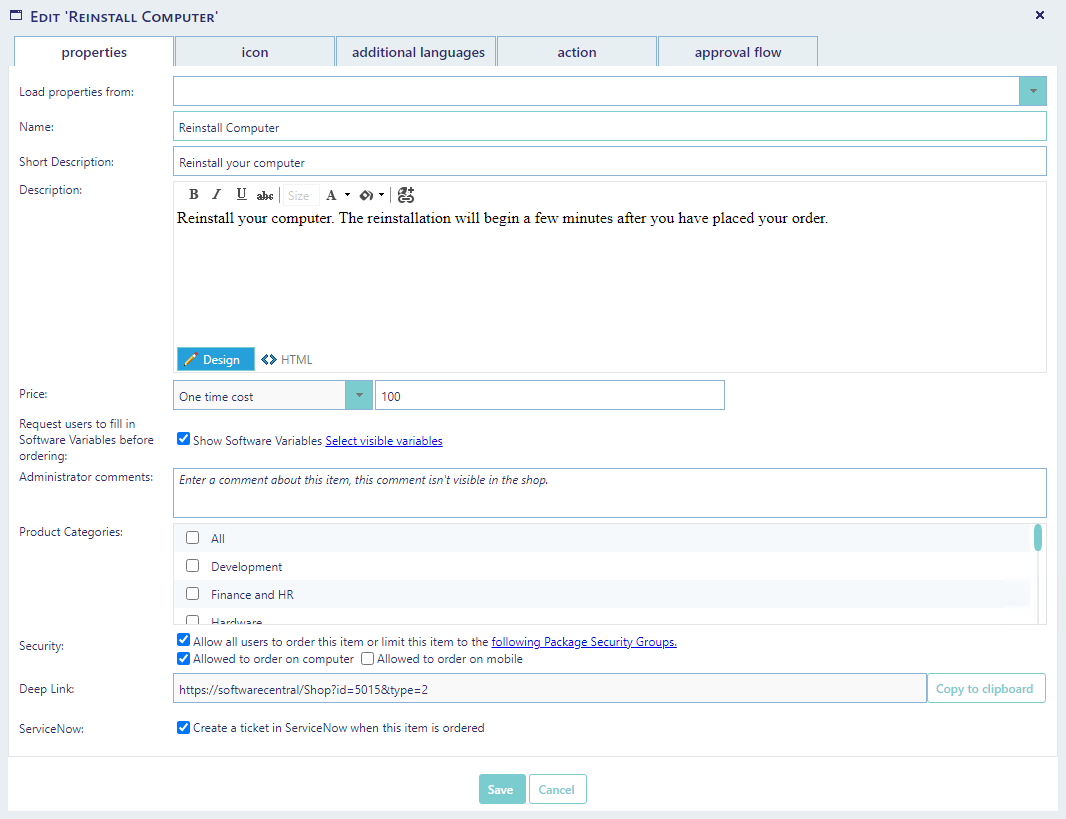Expand the One time cost price dropdown

pyautogui.click(x=358, y=396)
